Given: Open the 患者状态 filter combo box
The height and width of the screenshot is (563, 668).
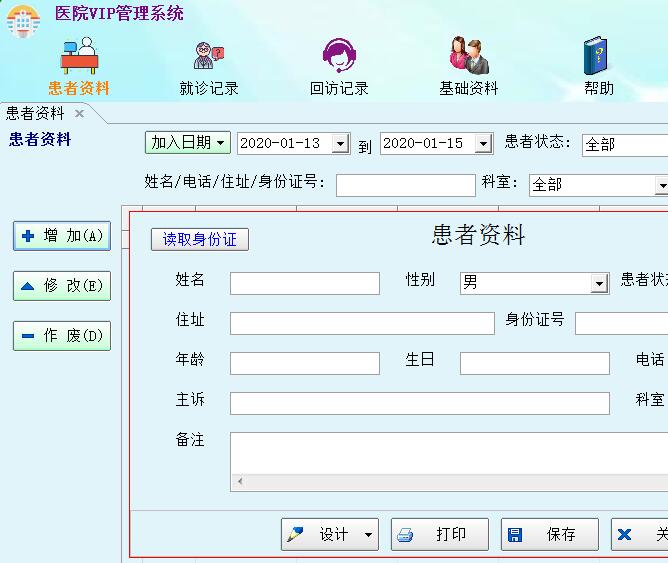Looking at the screenshot, I should [625, 145].
